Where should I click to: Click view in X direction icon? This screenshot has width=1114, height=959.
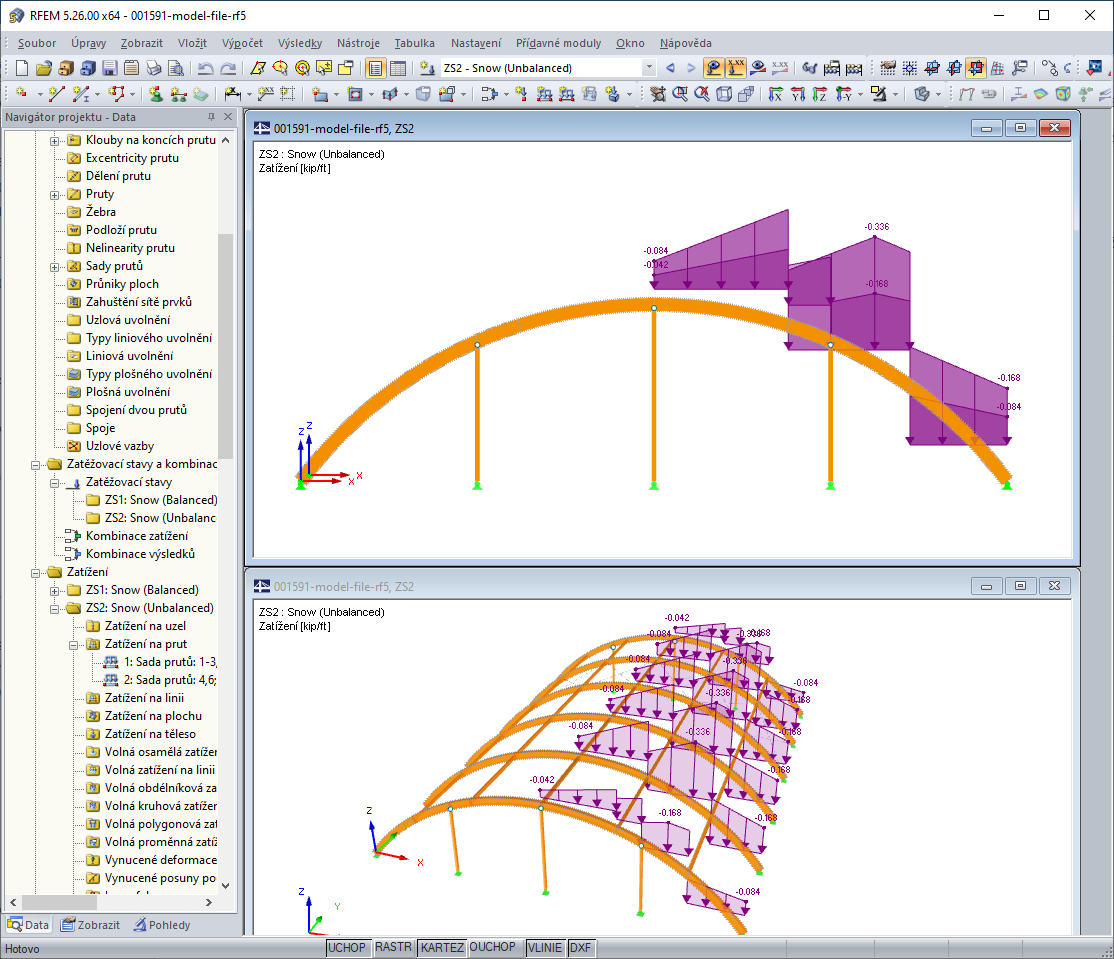[776, 94]
